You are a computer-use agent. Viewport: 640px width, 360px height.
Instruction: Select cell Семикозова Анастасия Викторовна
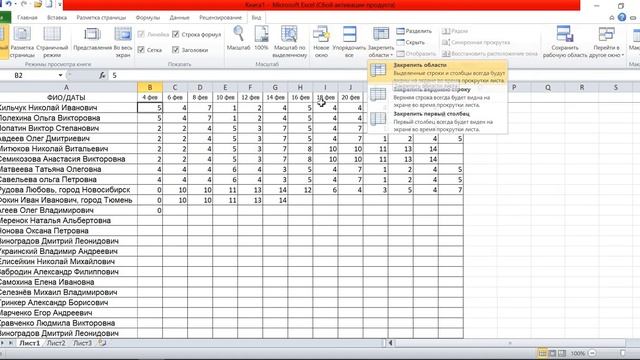coord(69,159)
